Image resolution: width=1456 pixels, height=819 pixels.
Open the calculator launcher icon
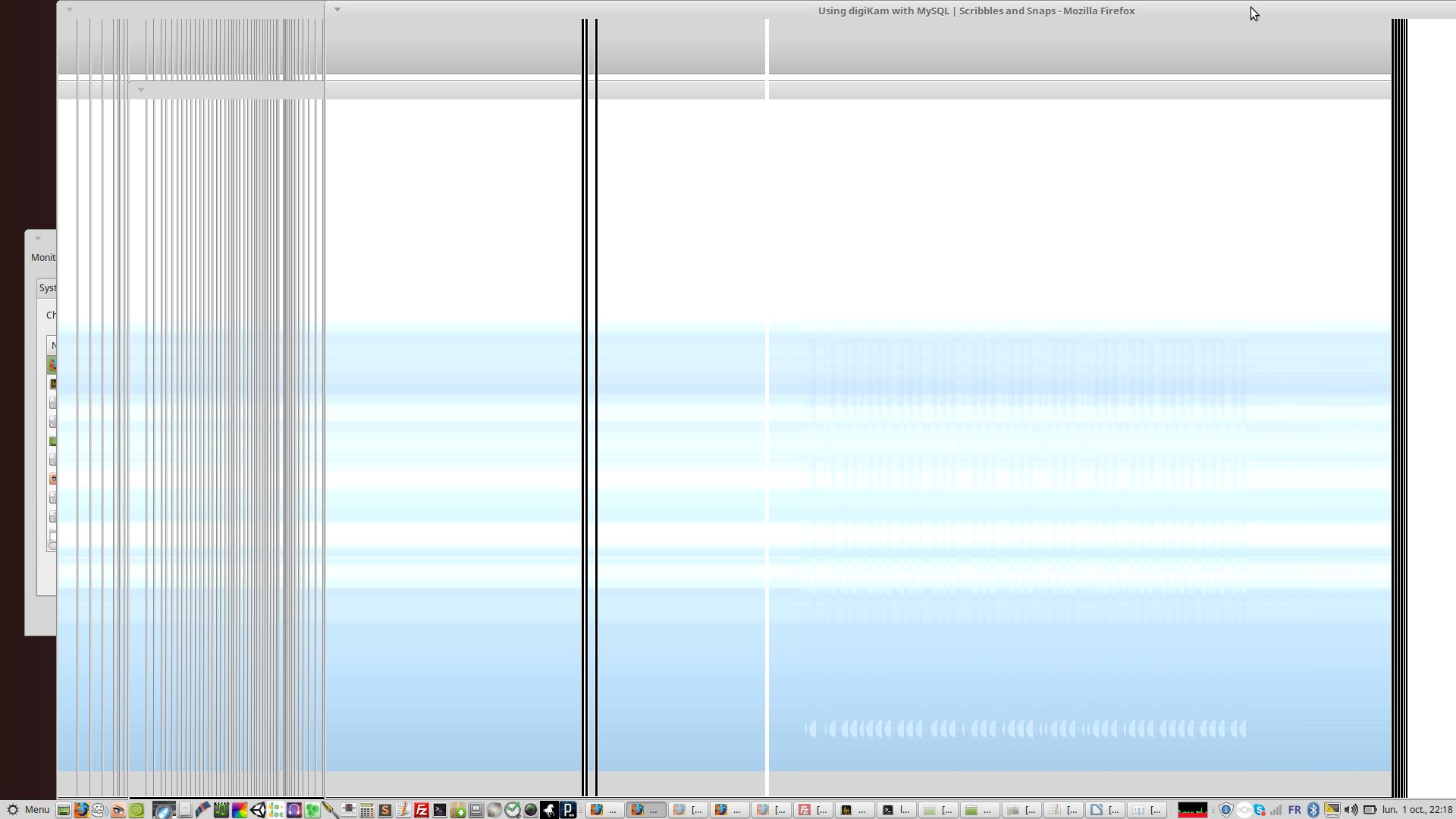coord(366,810)
